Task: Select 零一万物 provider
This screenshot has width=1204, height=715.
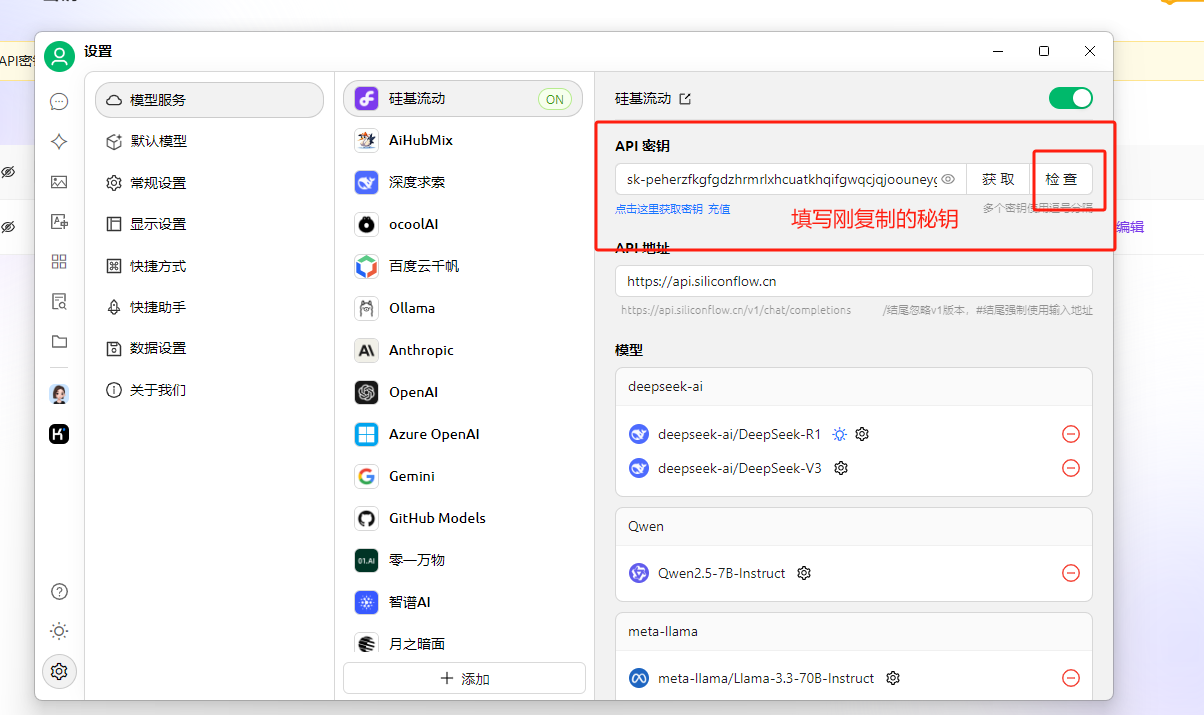Action: pos(463,560)
